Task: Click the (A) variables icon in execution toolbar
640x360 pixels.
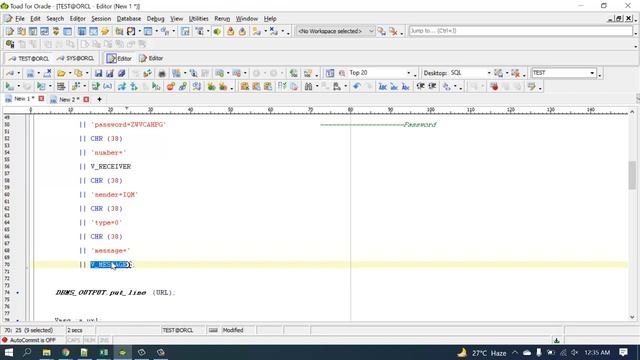Action: [x=107, y=87]
